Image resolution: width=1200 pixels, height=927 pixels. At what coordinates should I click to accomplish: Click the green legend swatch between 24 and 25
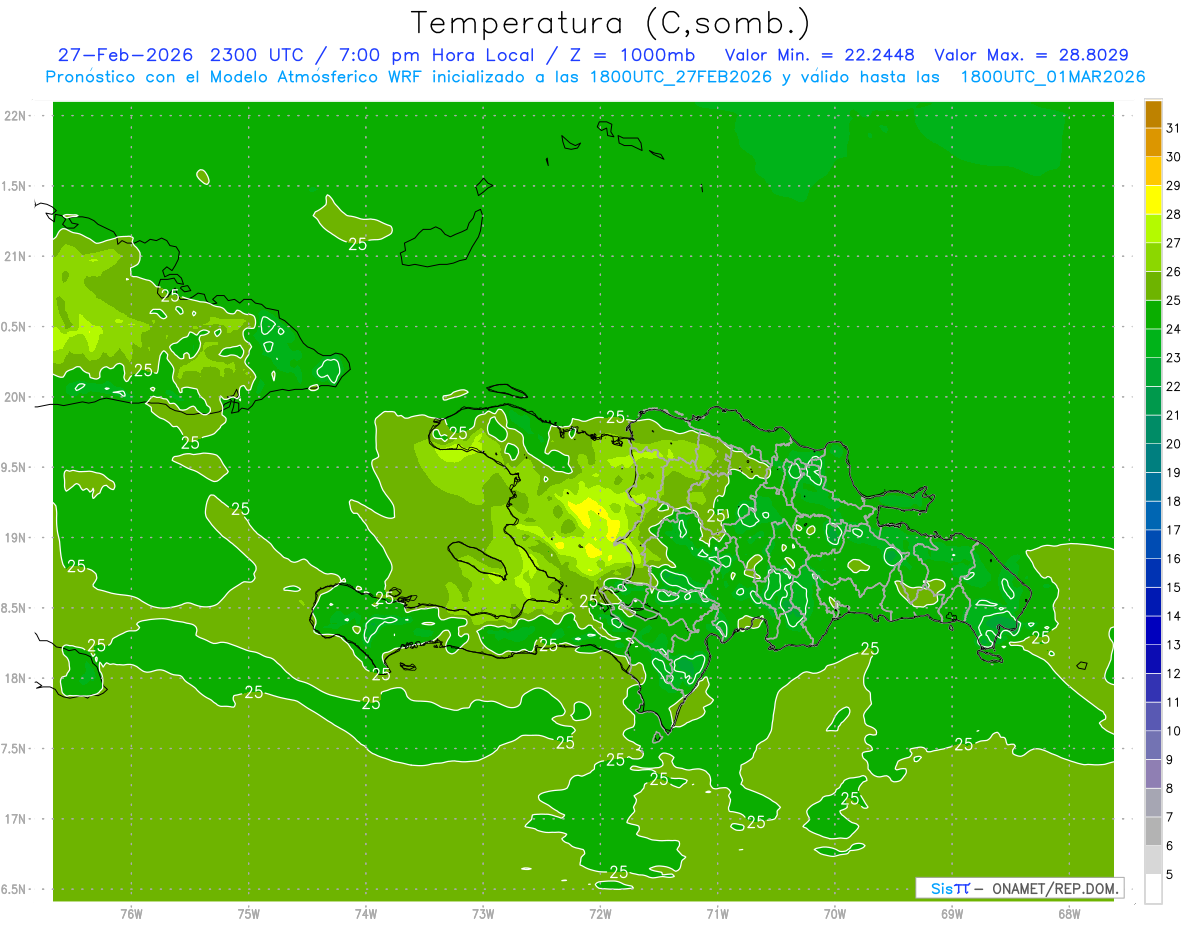1153,315
